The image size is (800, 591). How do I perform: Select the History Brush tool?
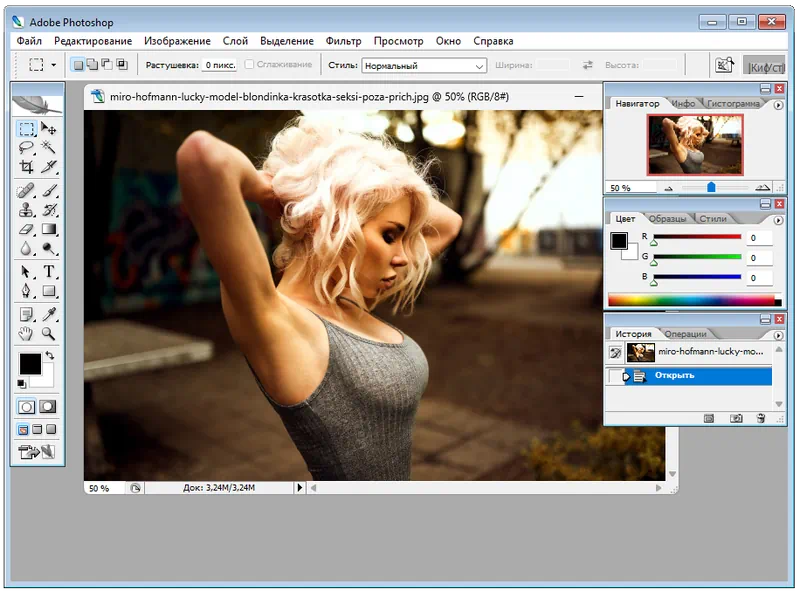tap(49, 210)
